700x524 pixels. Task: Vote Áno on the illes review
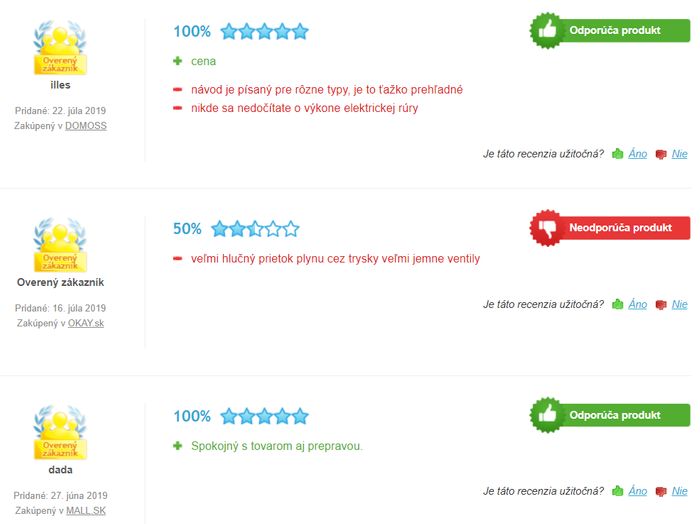pos(638,154)
